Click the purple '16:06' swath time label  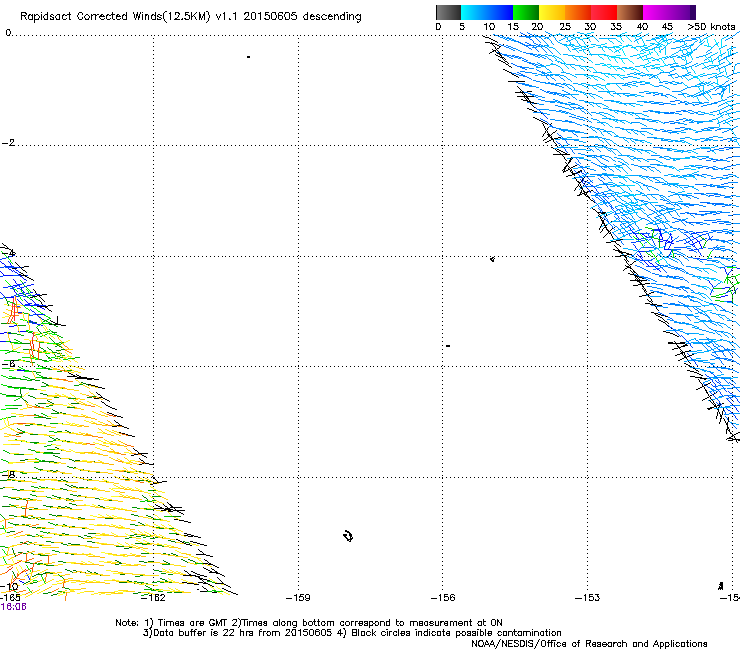coord(13,607)
